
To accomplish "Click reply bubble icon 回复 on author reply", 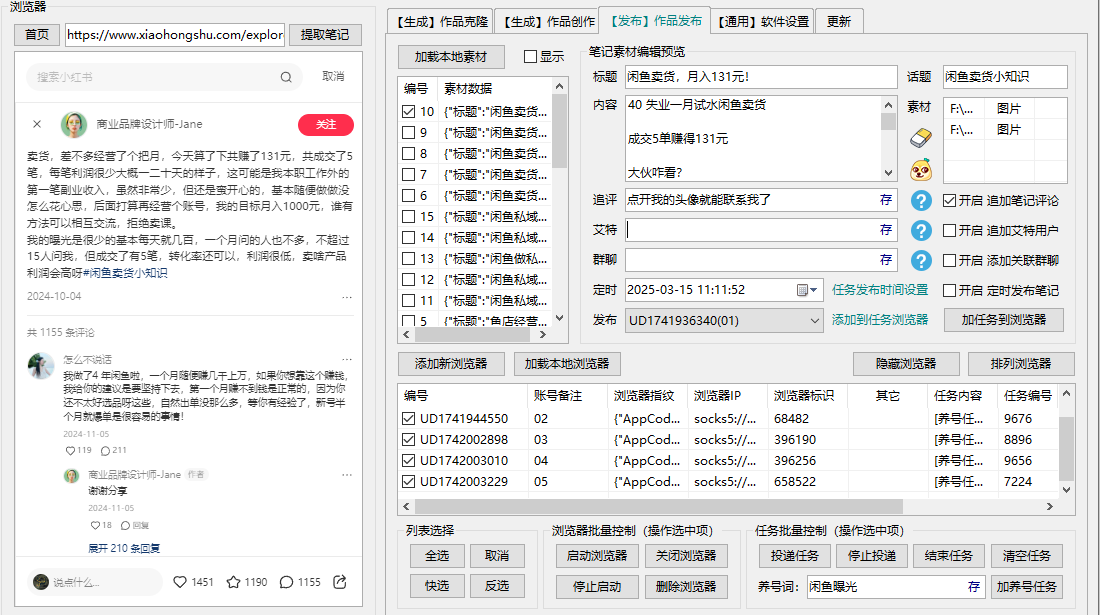I will point(126,525).
